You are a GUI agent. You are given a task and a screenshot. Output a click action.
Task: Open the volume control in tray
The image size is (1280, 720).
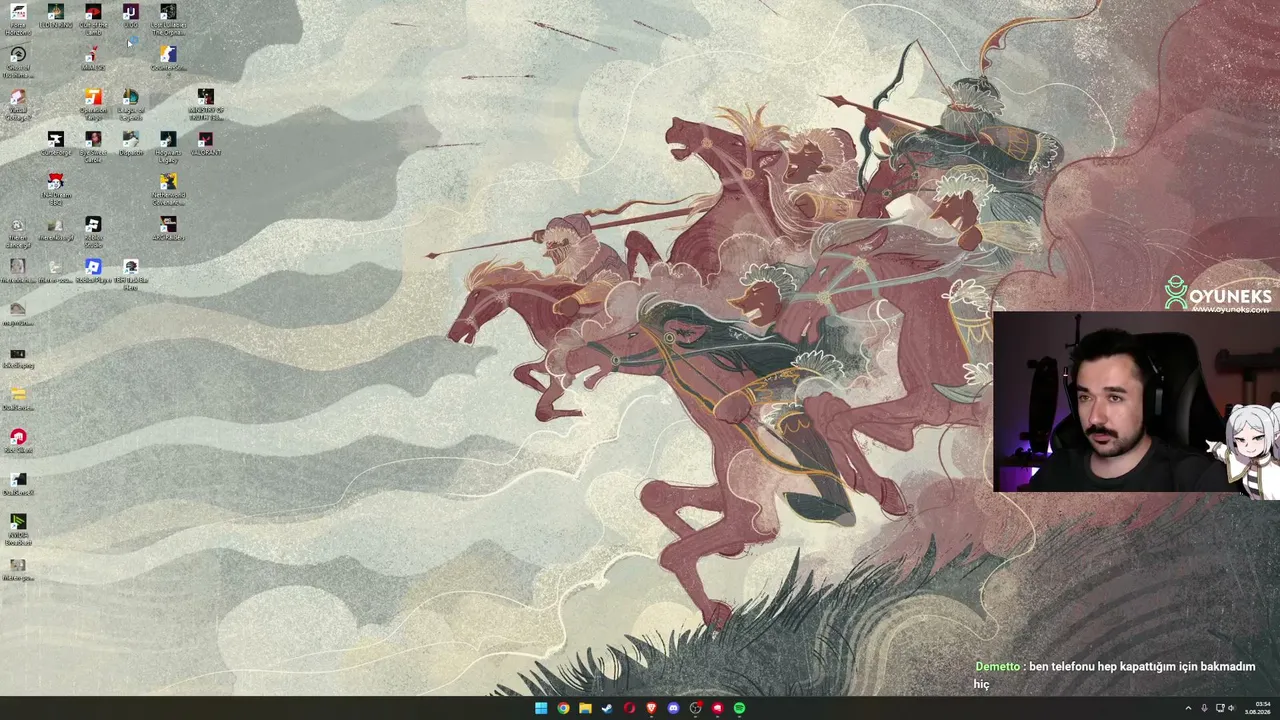point(1231,708)
